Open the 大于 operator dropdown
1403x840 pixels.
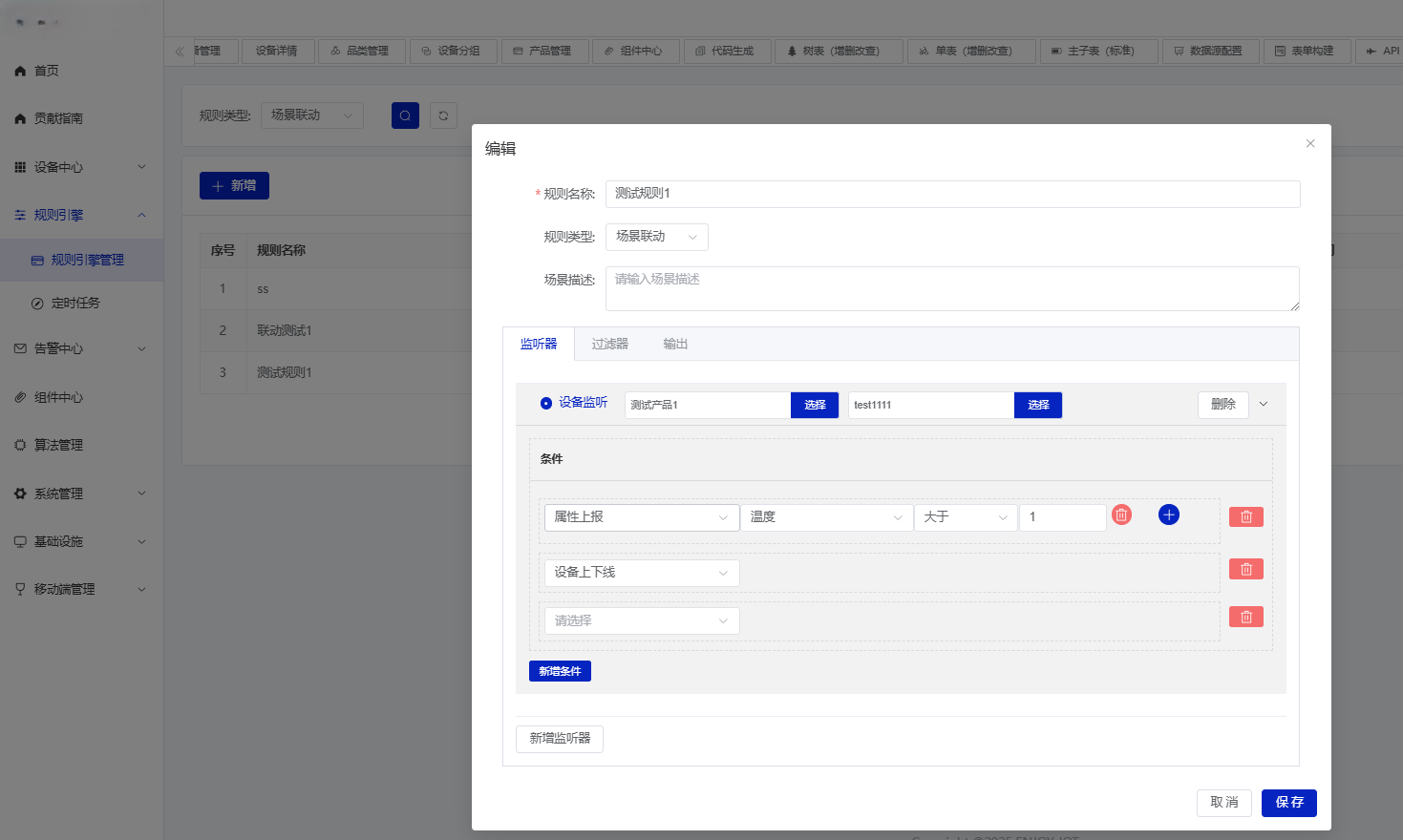tap(966, 517)
